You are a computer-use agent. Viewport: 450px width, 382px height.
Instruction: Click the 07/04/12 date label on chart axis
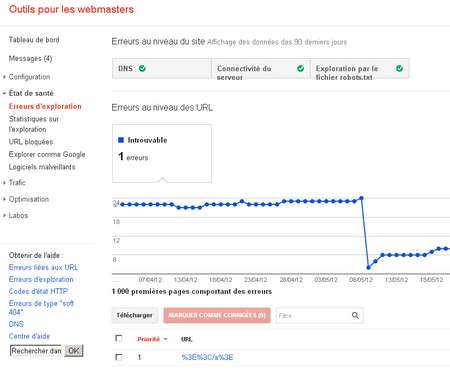click(150, 279)
